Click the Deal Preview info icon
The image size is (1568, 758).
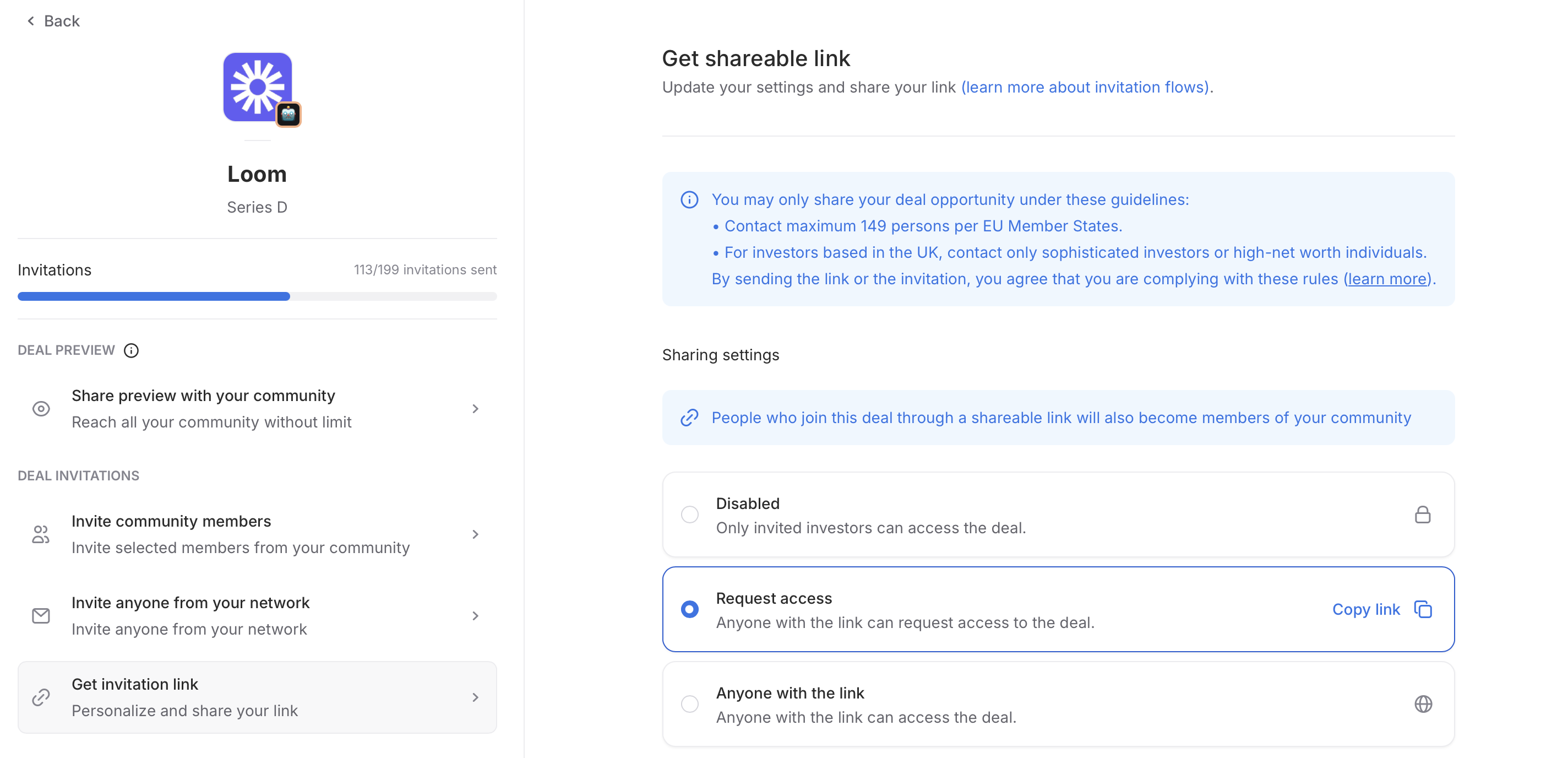pos(132,350)
